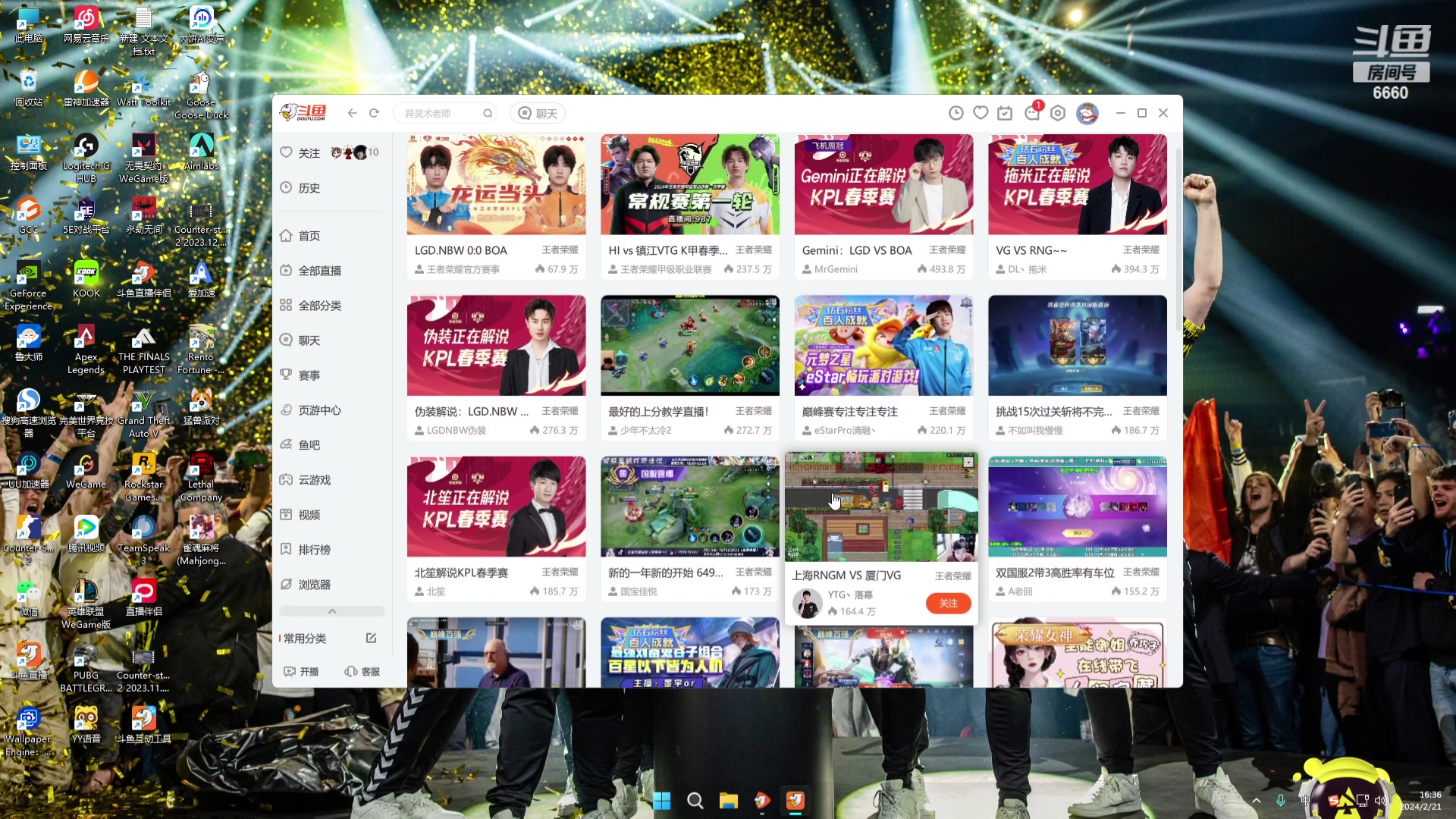The image size is (1456, 819).
Task: Open VG VS RNG~~ stream thumbnail
Action: point(1078,184)
